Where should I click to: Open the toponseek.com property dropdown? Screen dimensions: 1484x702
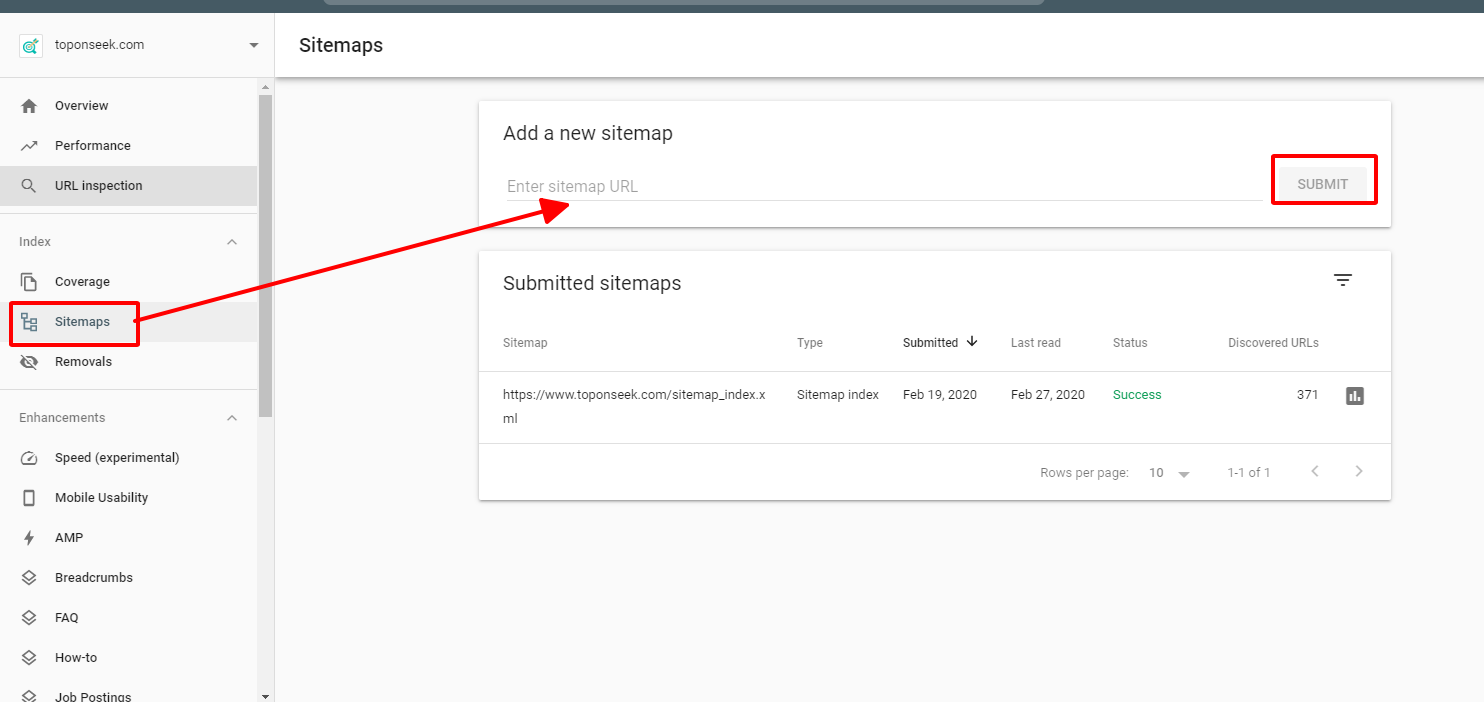254,45
